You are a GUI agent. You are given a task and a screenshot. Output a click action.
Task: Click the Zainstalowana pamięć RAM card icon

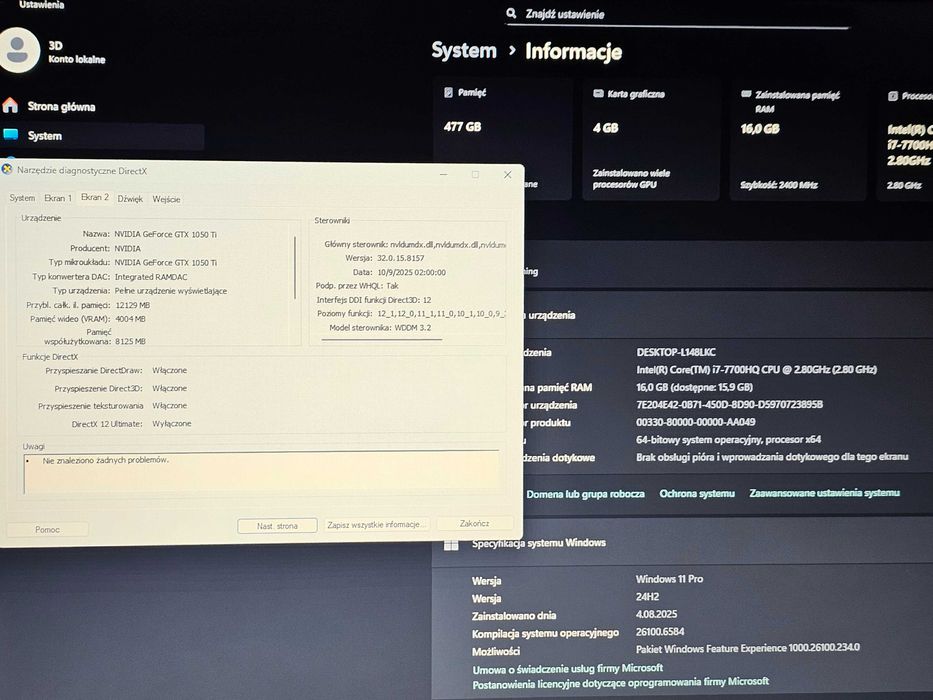pyautogui.click(x=746, y=95)
